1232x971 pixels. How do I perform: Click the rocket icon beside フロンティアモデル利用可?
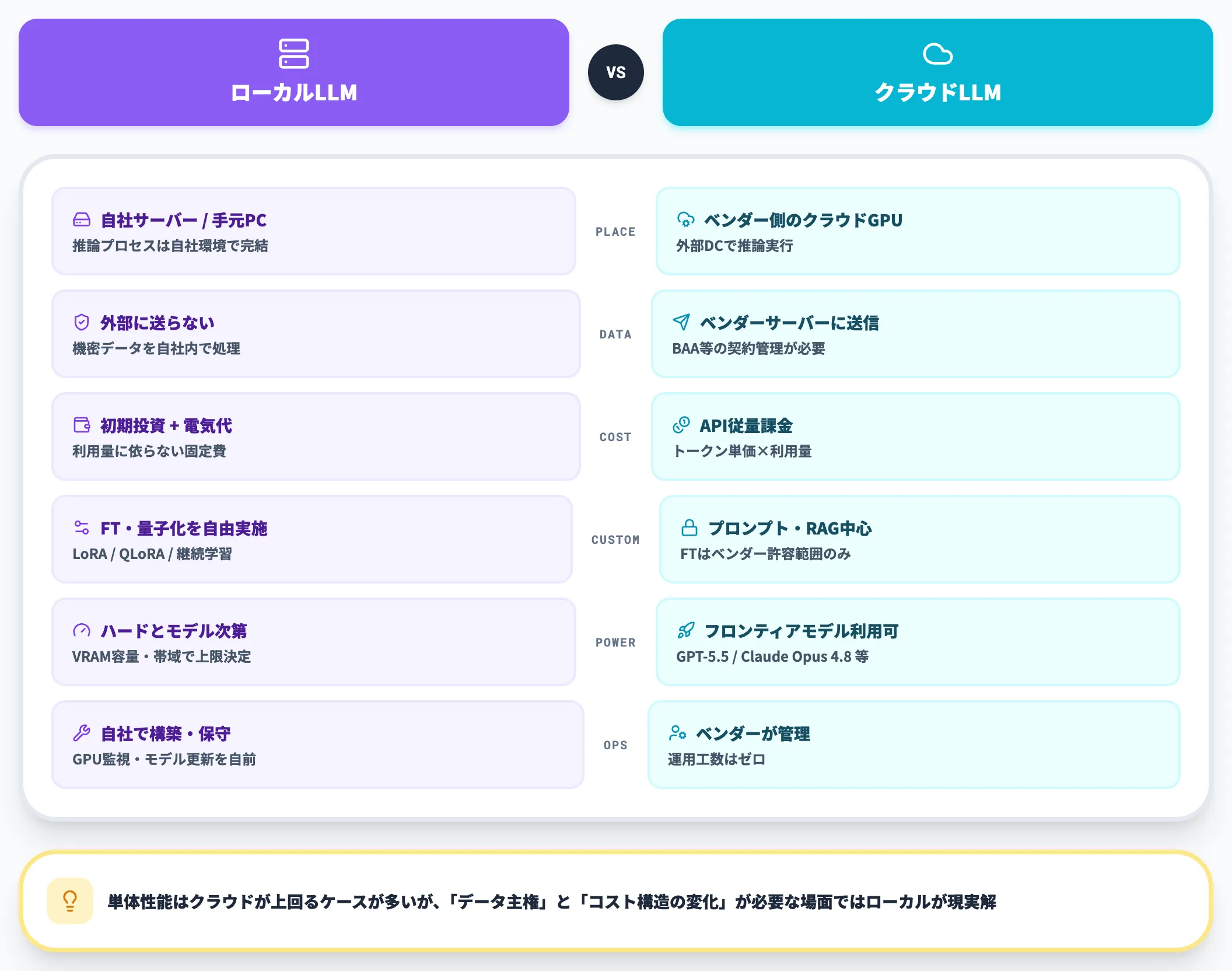[x=686, y=631]
